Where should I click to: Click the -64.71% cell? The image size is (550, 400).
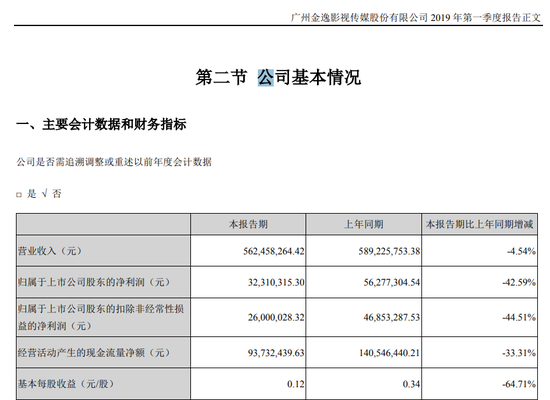click(519, 384)
